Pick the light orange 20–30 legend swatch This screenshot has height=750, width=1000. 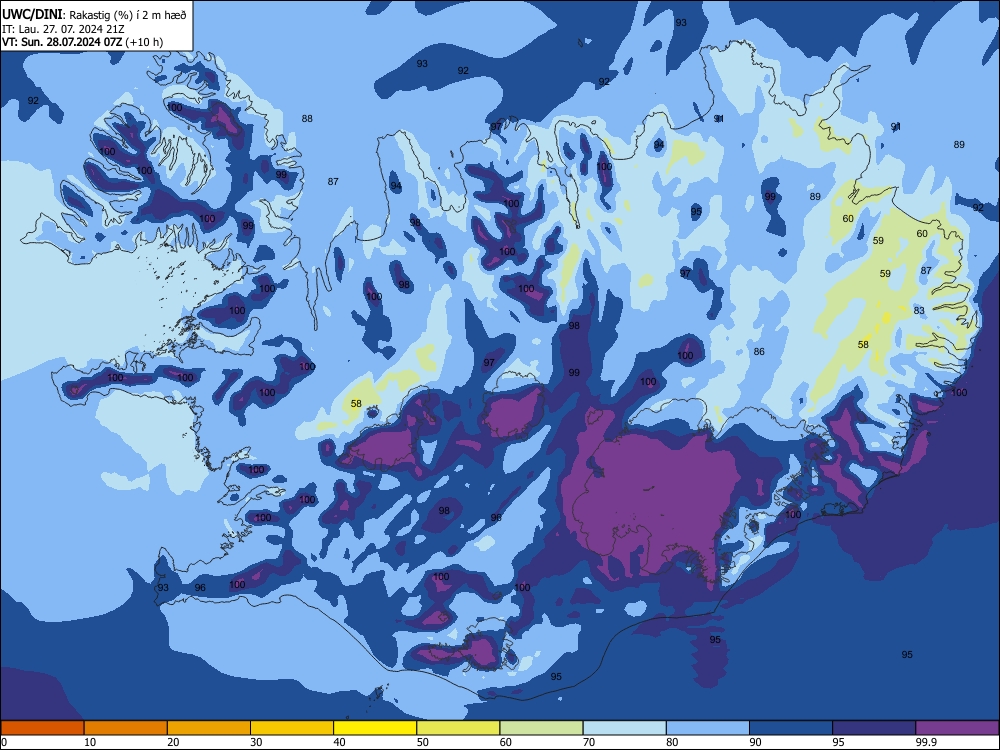click(209, 728)
